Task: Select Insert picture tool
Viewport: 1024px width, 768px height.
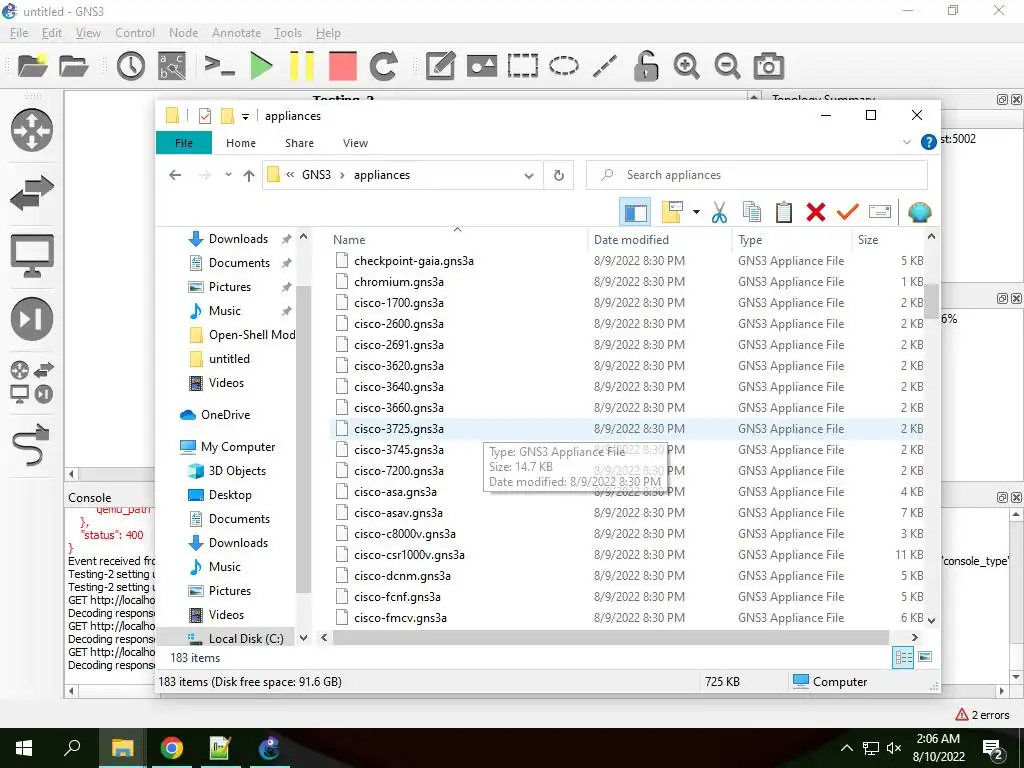Action: point(481,66)
